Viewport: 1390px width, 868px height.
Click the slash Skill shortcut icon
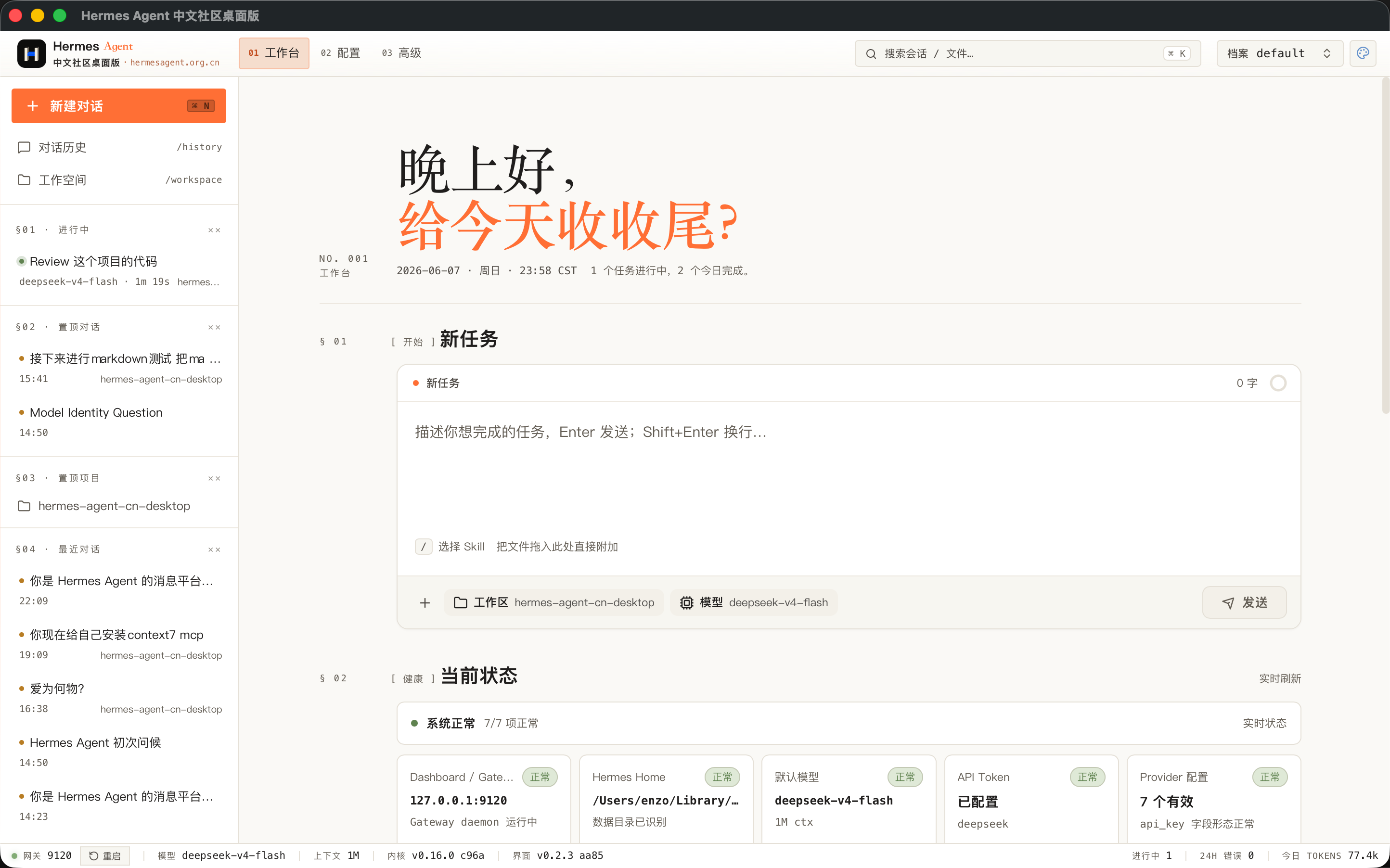pyautogui.click(x=424, y=547)
